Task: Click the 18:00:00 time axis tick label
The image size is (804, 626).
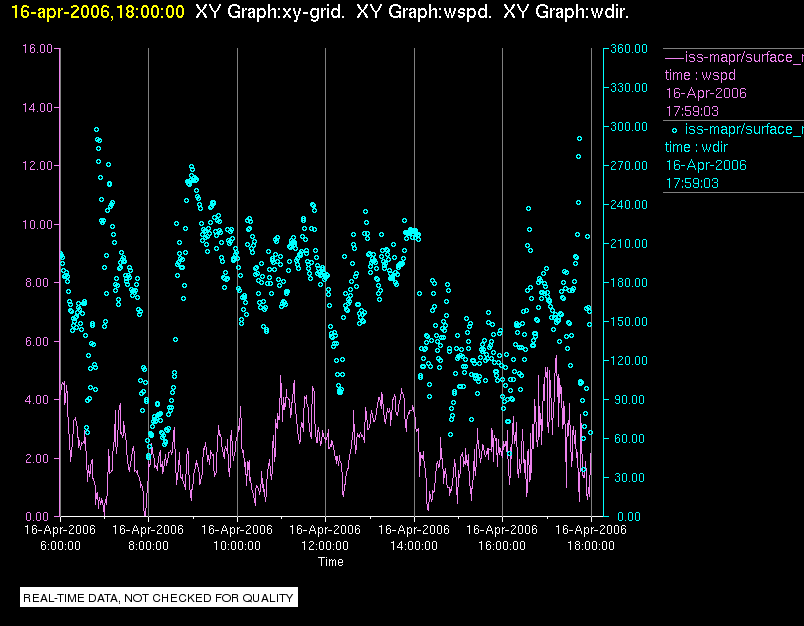Action: click(x=591, y=546)
